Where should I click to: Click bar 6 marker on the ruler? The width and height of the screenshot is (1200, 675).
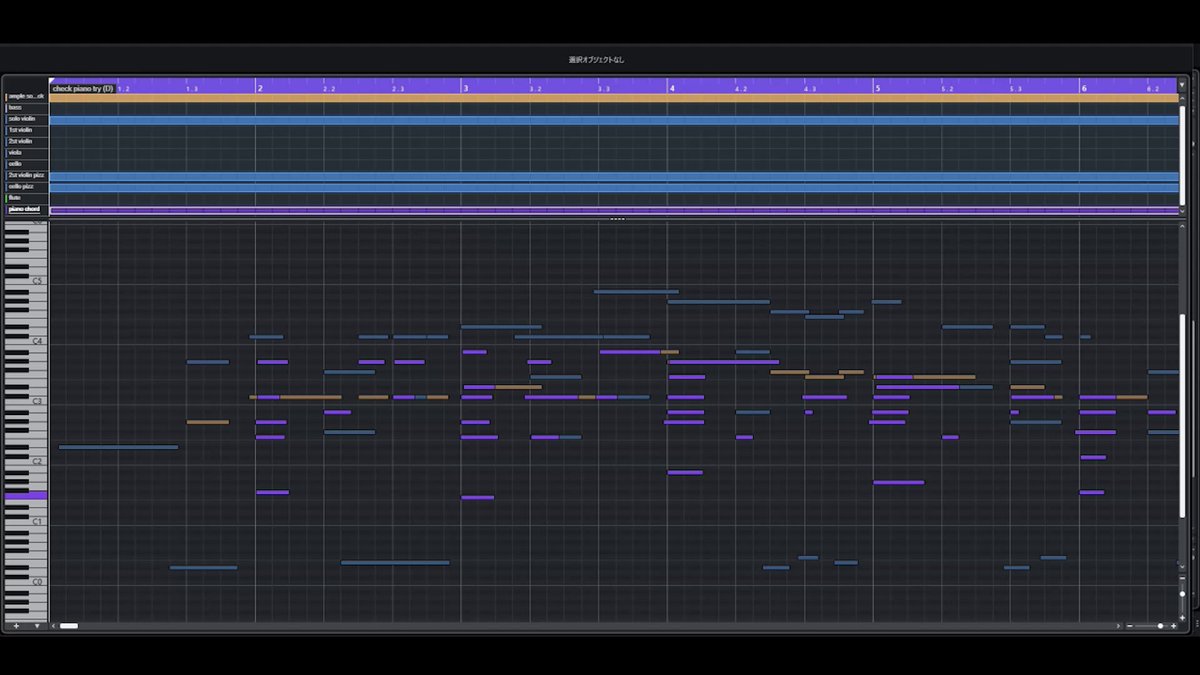pos(1083,88)
